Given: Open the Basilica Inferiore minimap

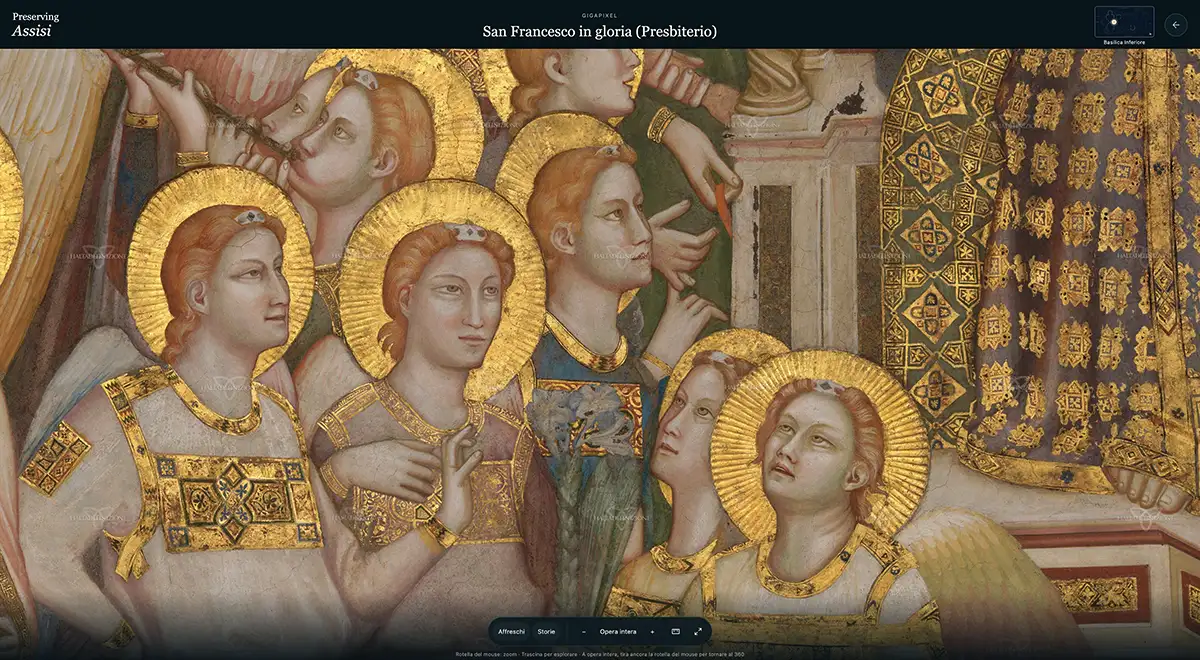Looking at the screenshot, I should [1124, 22].
